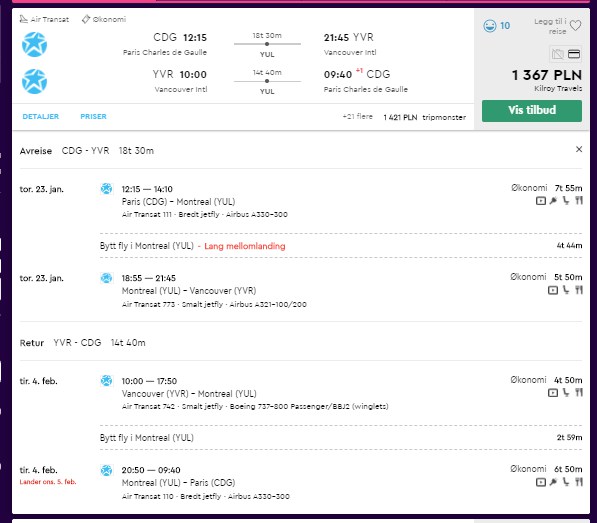Click airline logo beside 18:55 — 21:45 segment
597x523 pixels.
coord(106,278)
